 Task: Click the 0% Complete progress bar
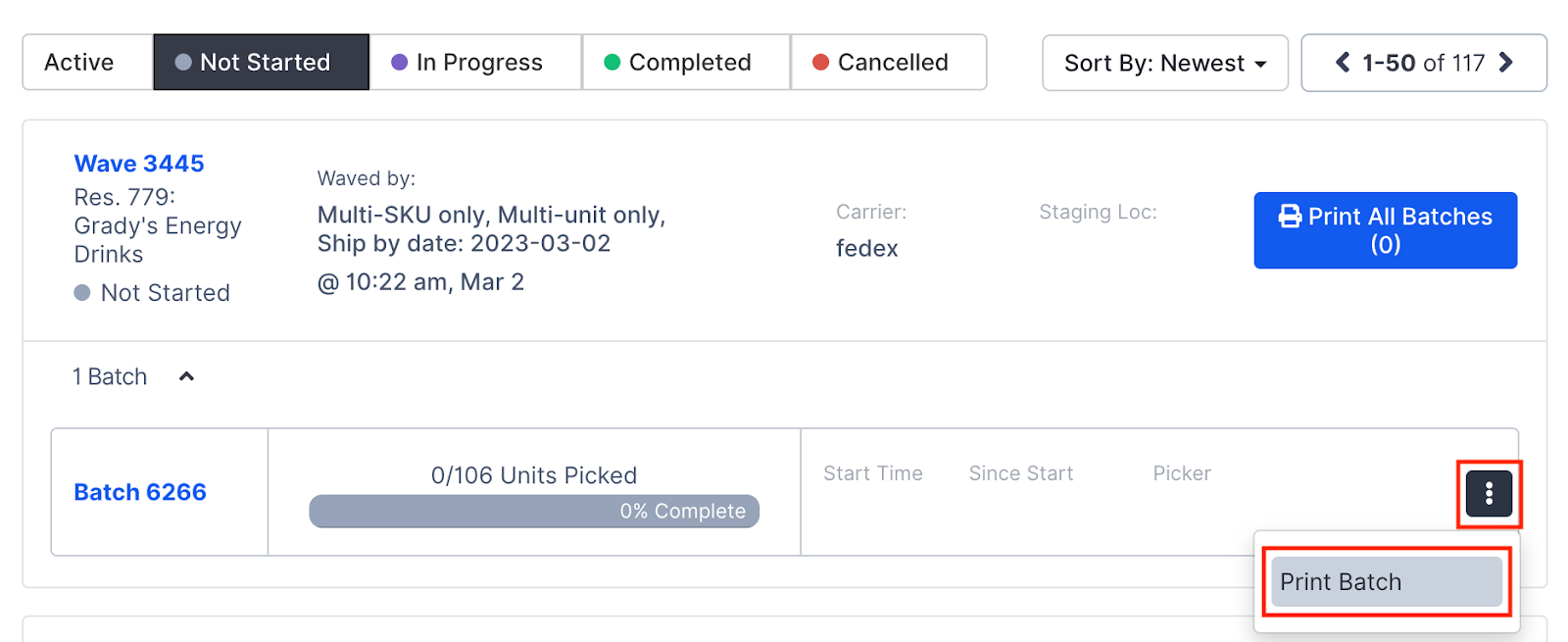[534, 511]
